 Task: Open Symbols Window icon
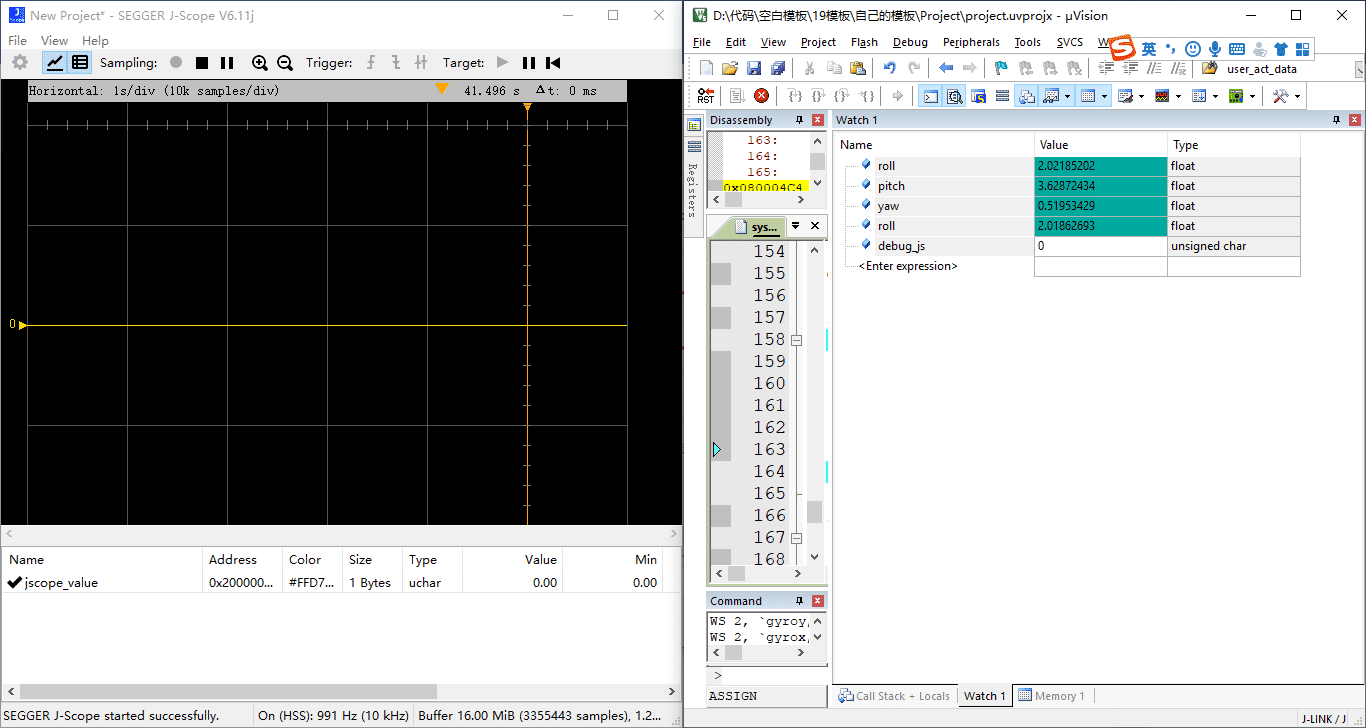pyautogui.click(x=978, y=96)
